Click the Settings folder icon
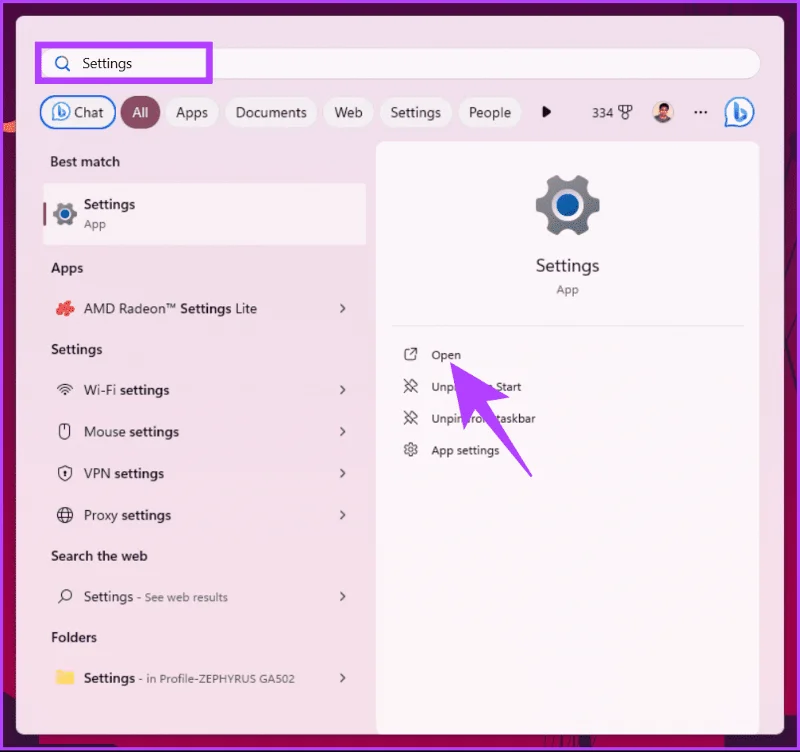The image size is (800, 752). coord(65,677)
